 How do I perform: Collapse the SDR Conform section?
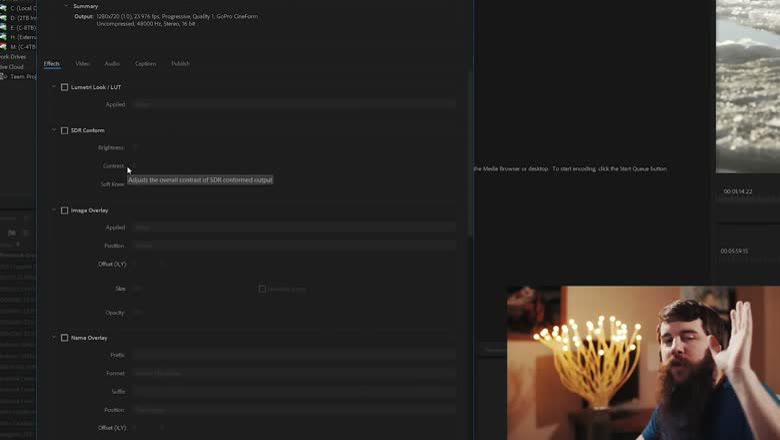(54, 130)
